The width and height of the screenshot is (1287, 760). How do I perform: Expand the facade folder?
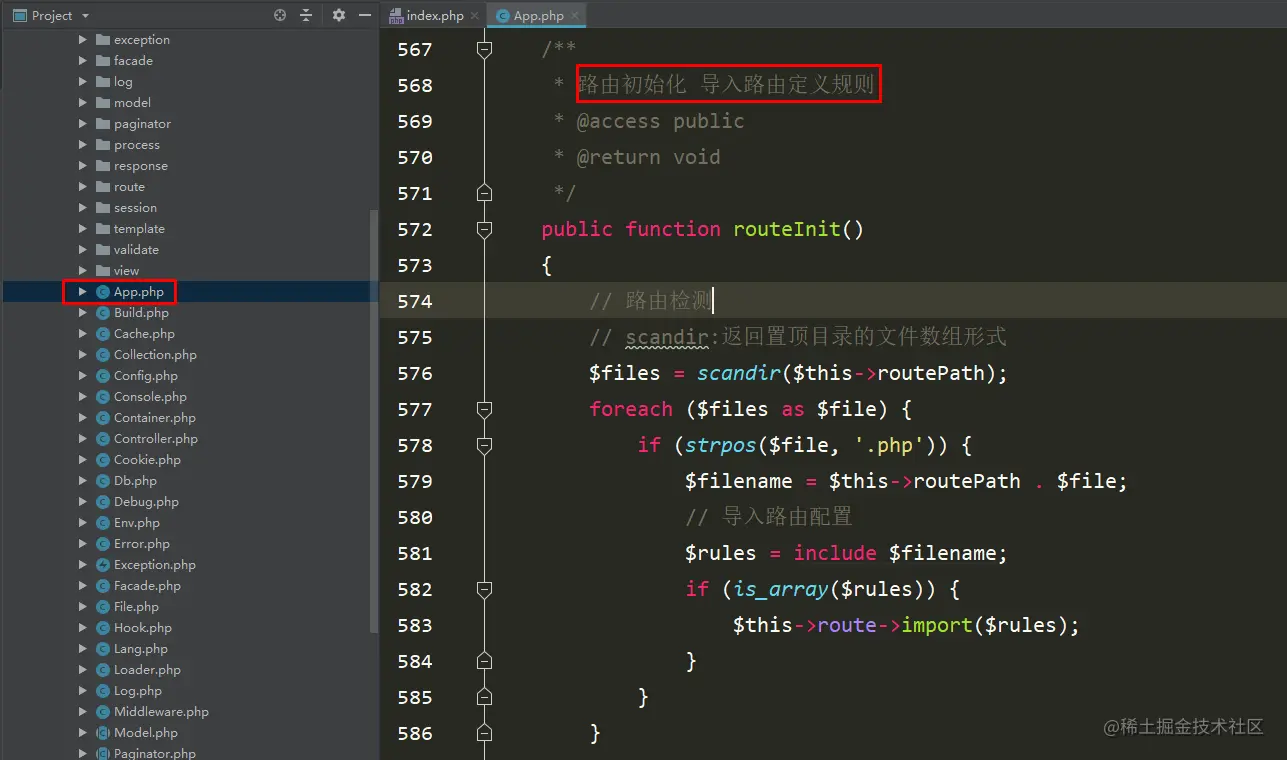(83, 61)
